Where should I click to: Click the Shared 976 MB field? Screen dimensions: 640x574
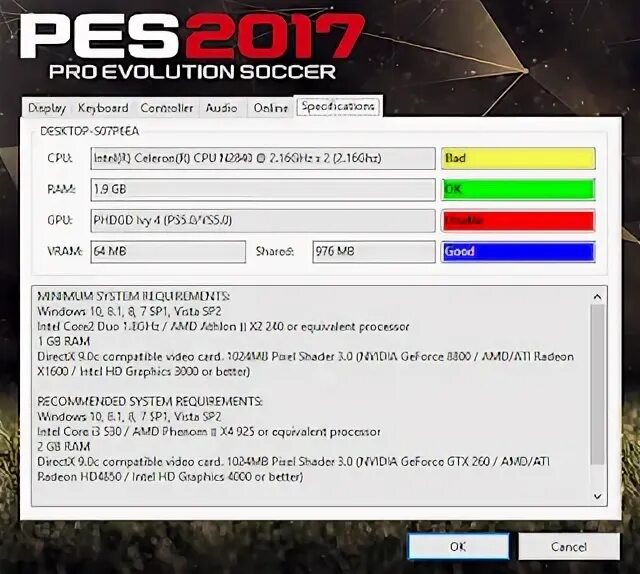tap(374, 251)
